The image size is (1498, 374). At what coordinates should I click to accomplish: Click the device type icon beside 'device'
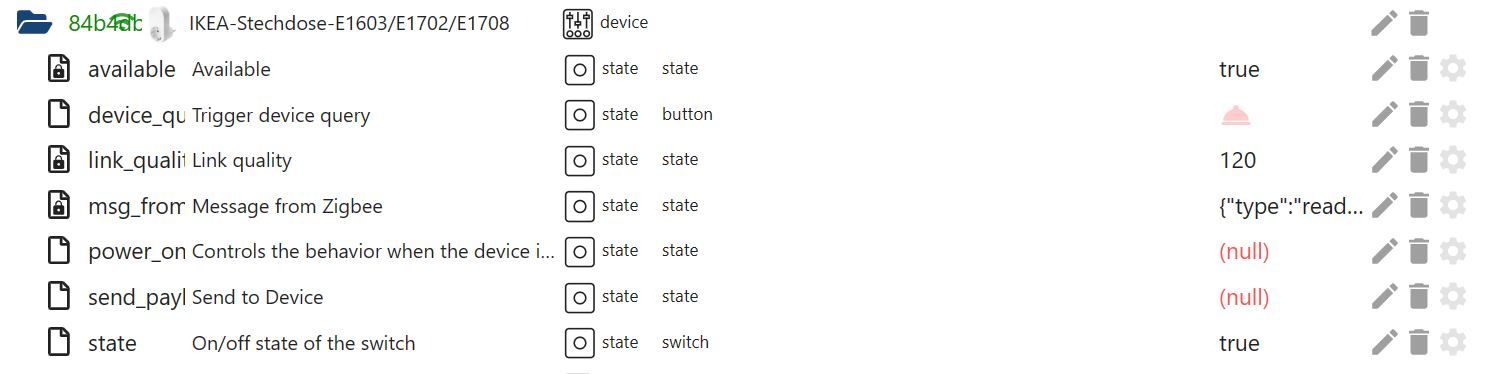tap(578, 23)
